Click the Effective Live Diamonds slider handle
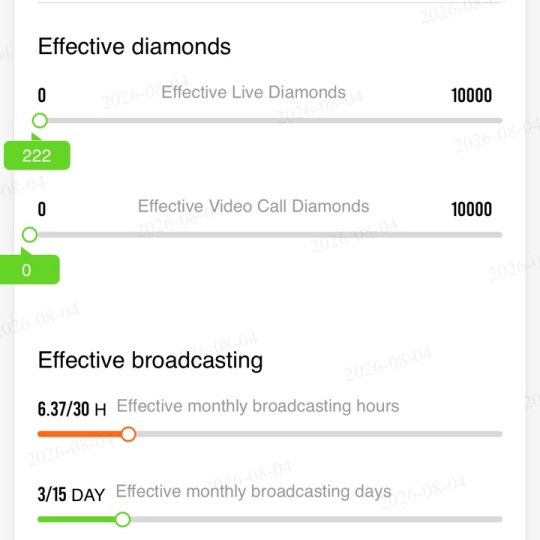The width and height of the screenshot is (540, 540). click(x=40, y=121)
